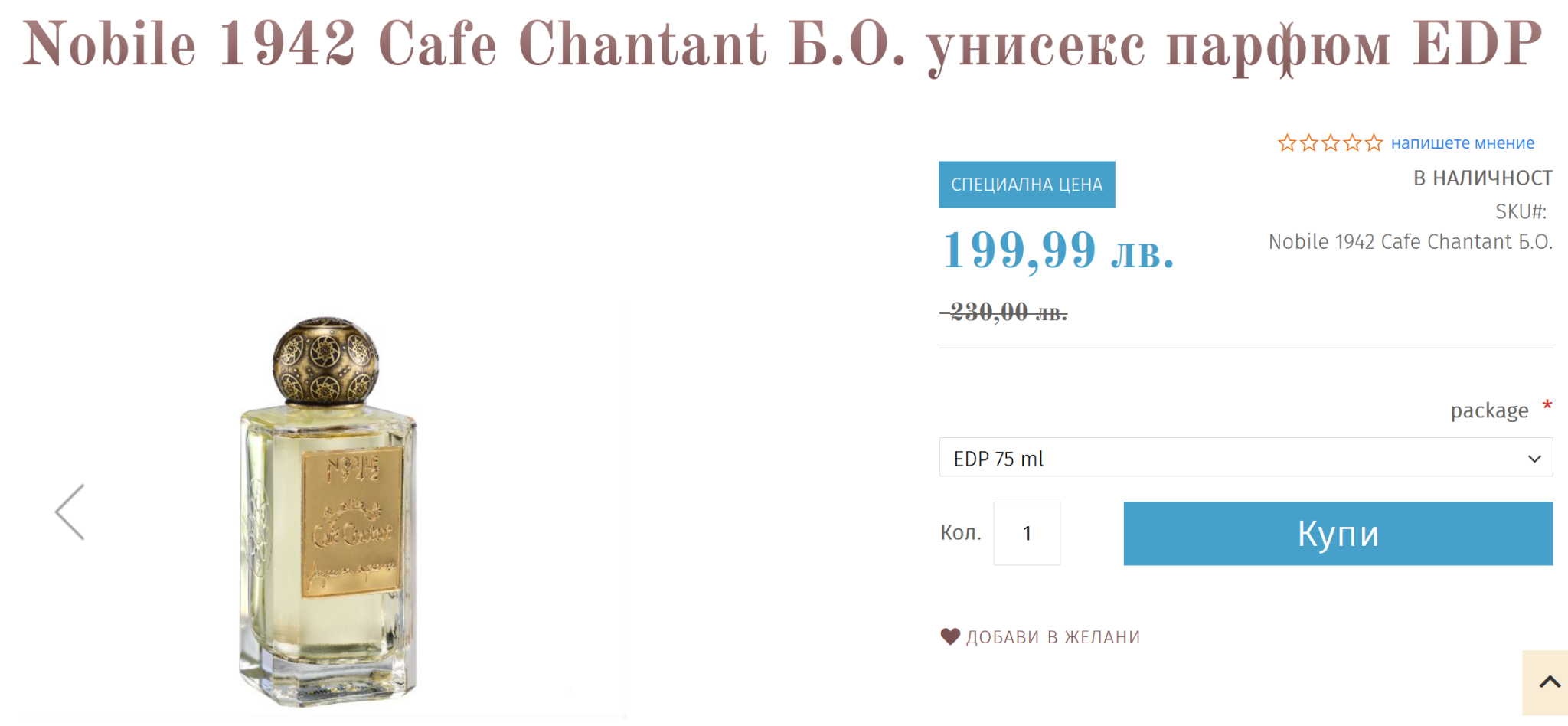Click ДОБАВИ В ЖЕЛАНИ wishlist link
The image size is (1568, 726).
point(1053,637)
